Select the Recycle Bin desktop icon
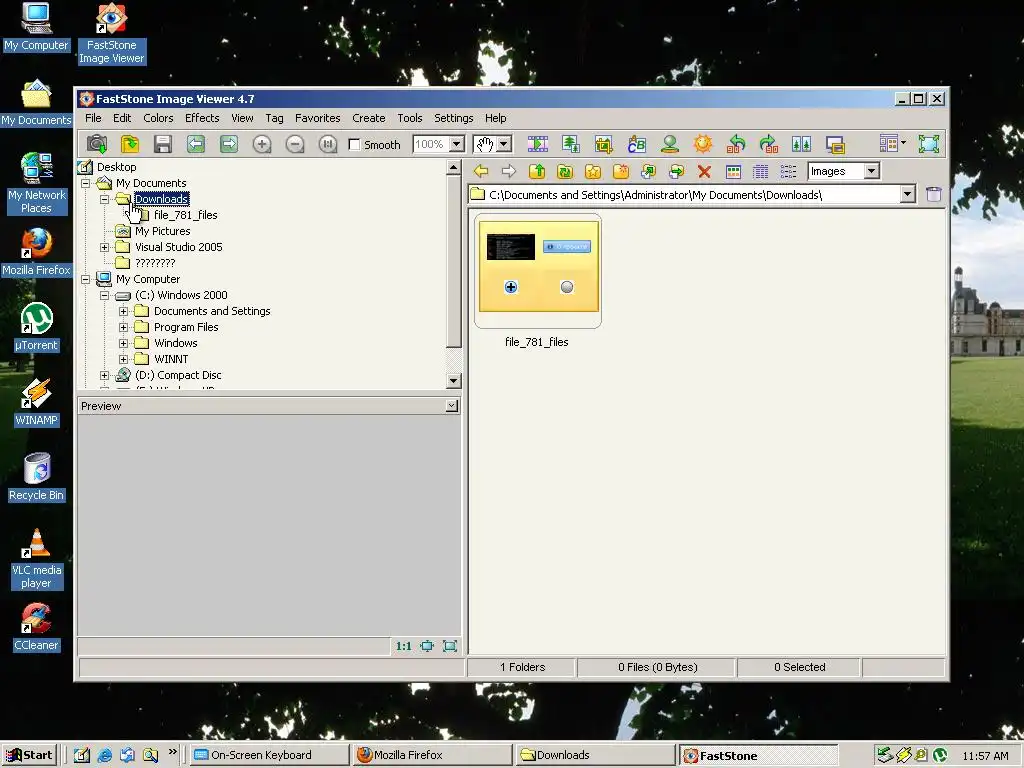 [x=37, y=477]
